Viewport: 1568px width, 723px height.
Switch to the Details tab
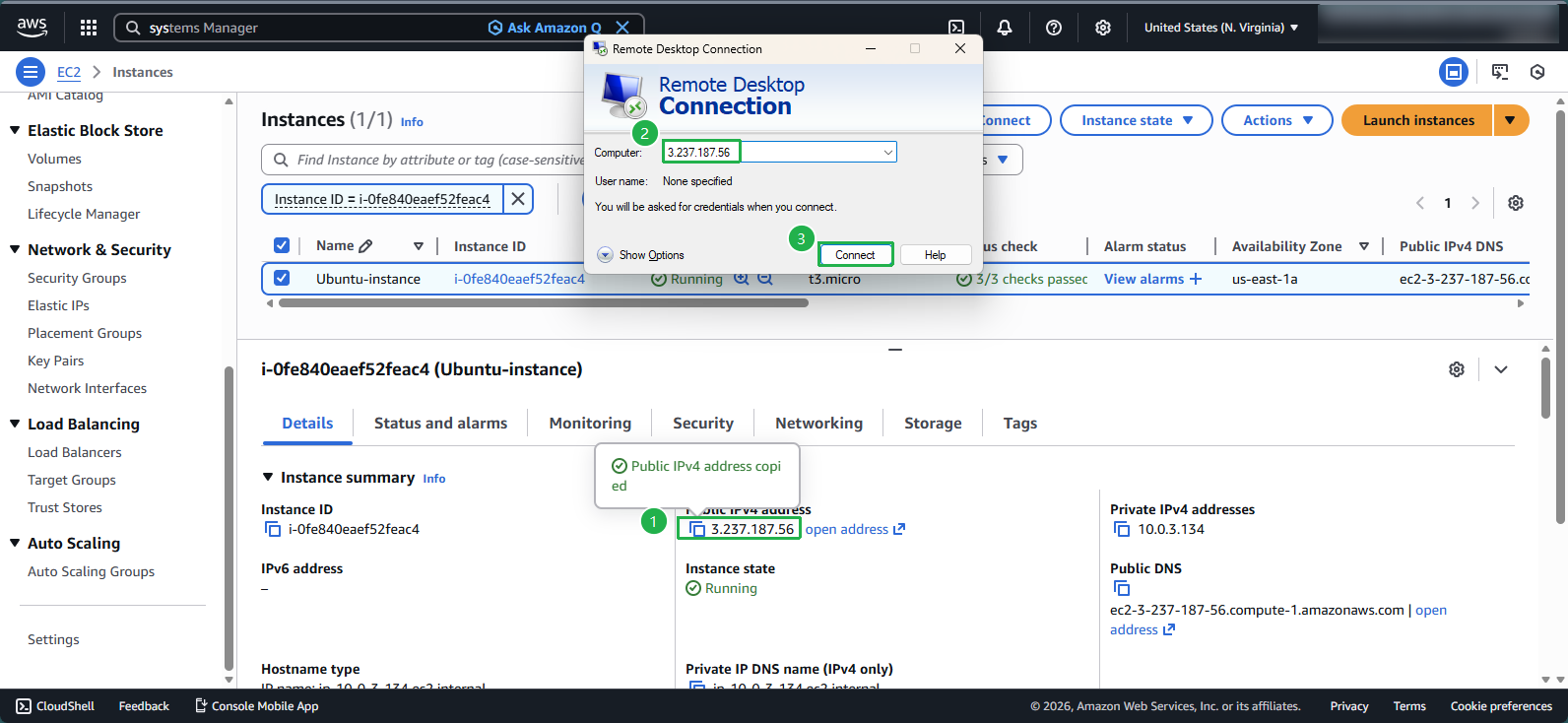(307, 424)
